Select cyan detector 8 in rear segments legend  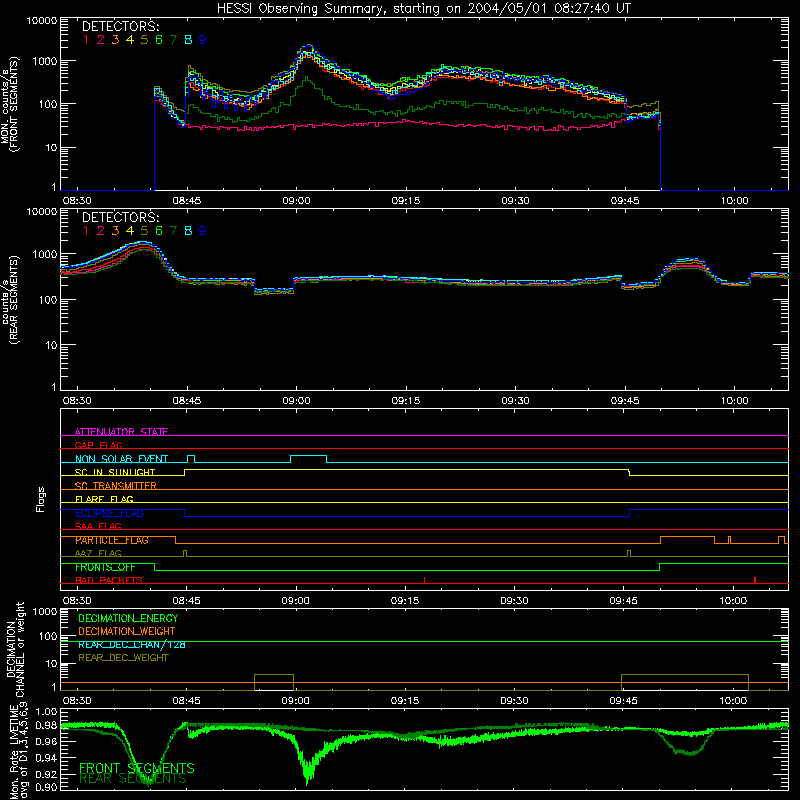point(188,231)
